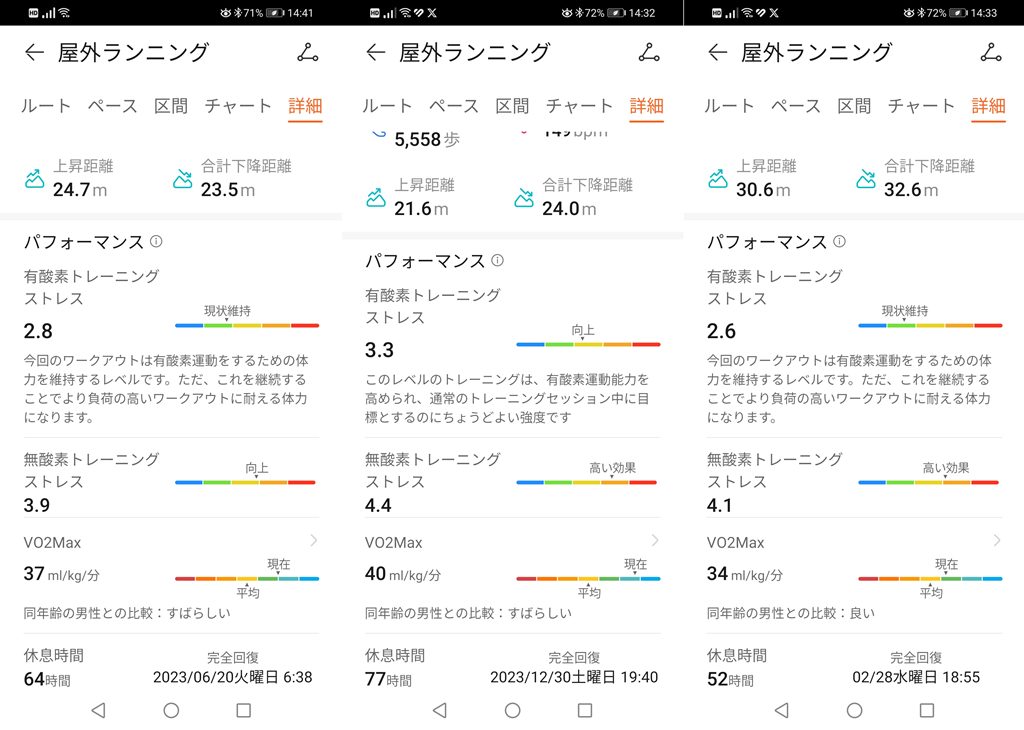The height and width of the screenshot is (730, 1024).
Task: Tap the route share icon in the 14:32 screen
Action: (649, 53)
